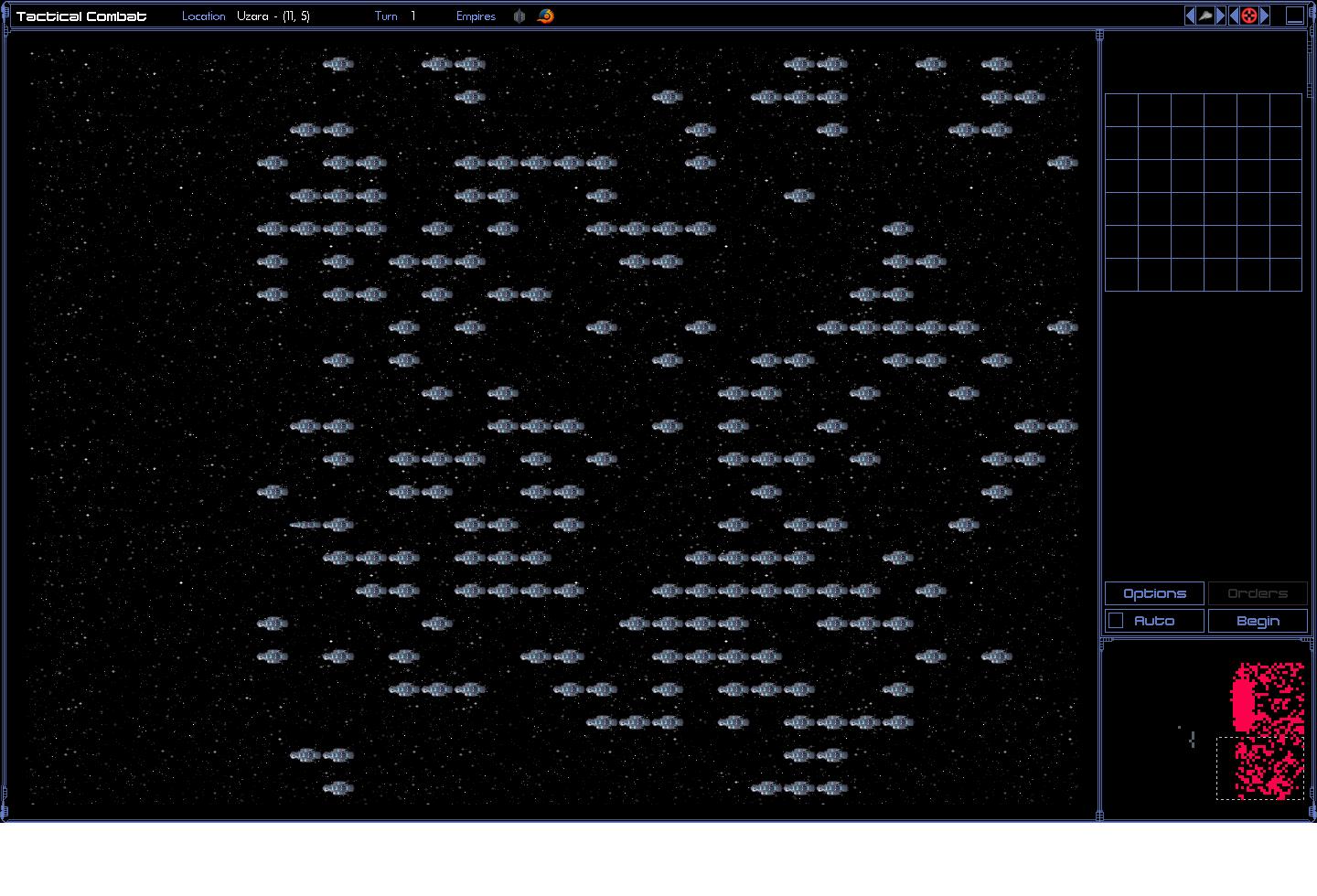Open the Options menu
This screenshot has width=1317, height=896.
point(1154,593)
